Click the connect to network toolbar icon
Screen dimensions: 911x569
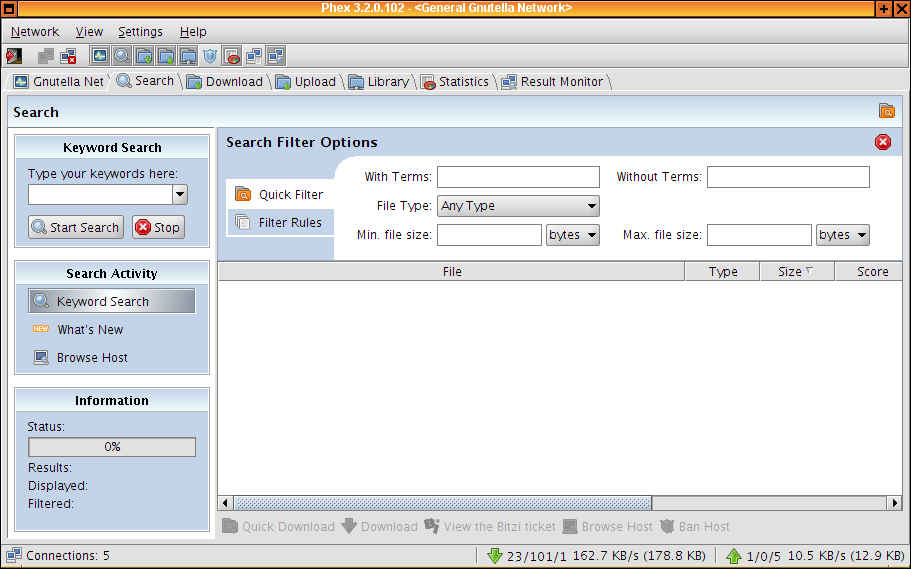[x=45, y=56]
